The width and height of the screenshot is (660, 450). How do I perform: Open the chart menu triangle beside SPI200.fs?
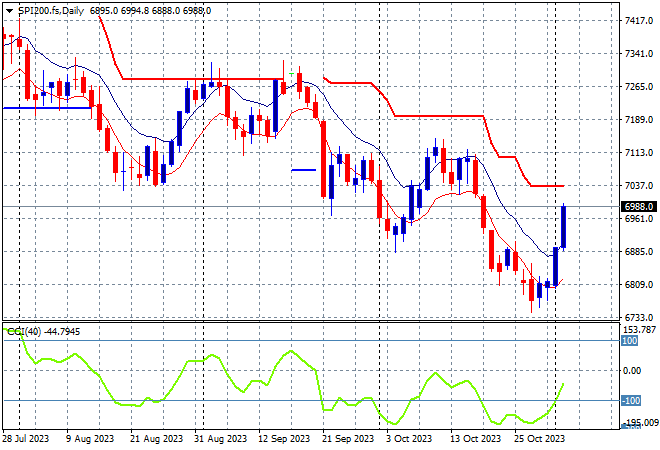tap(9, 11)
